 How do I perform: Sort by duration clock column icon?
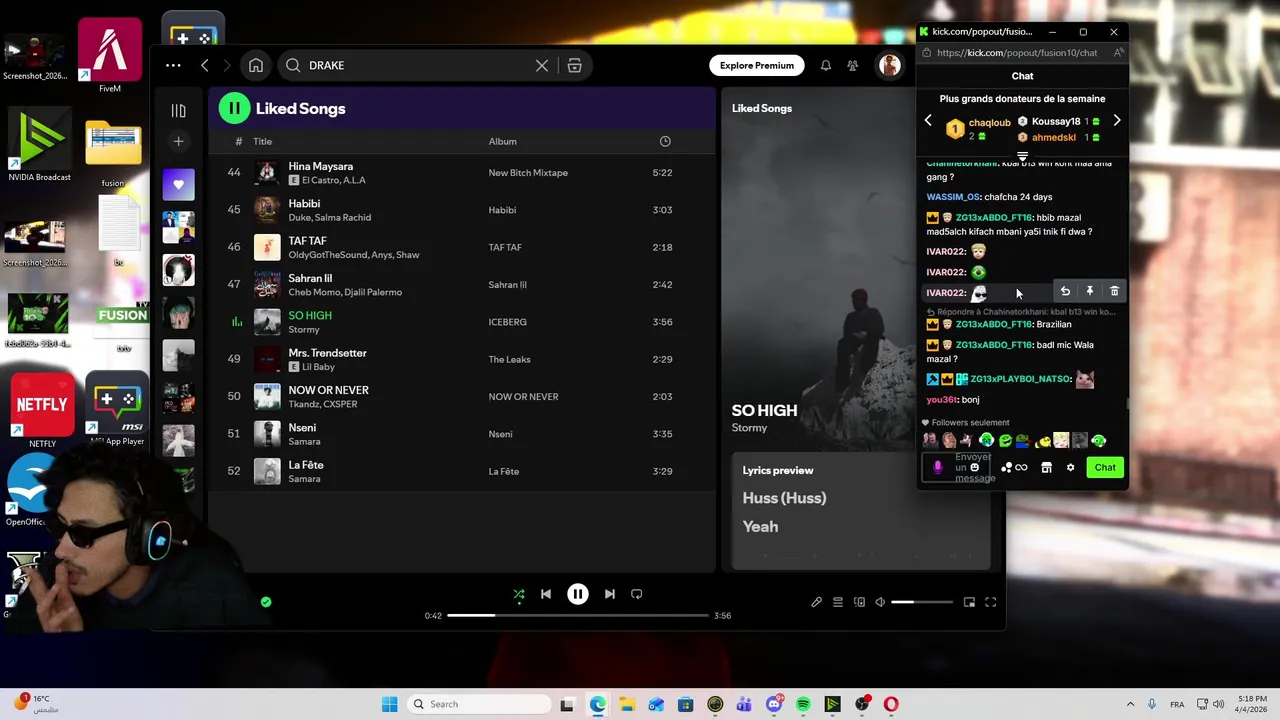tap(665, 141)
